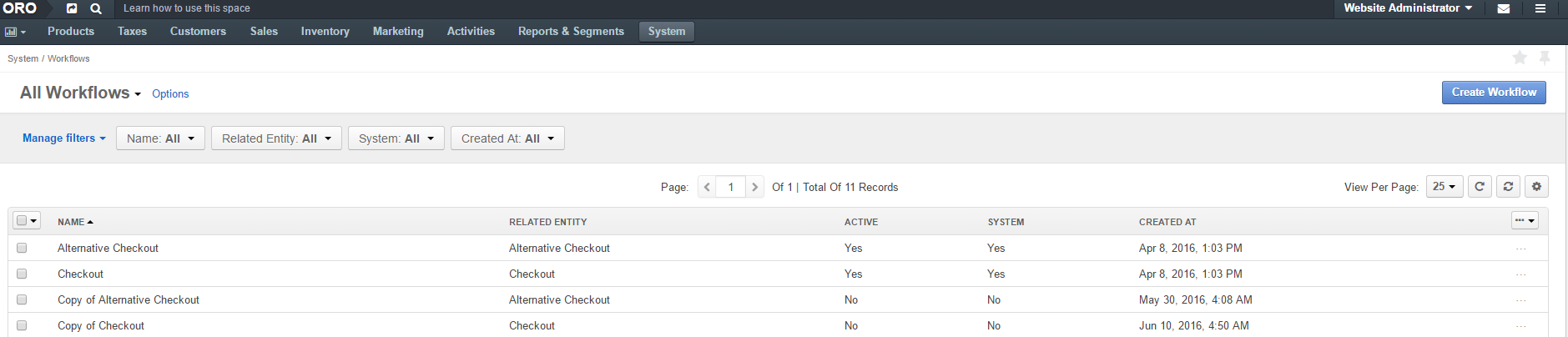
Task: Click the Options link
Action: point(170,94)
